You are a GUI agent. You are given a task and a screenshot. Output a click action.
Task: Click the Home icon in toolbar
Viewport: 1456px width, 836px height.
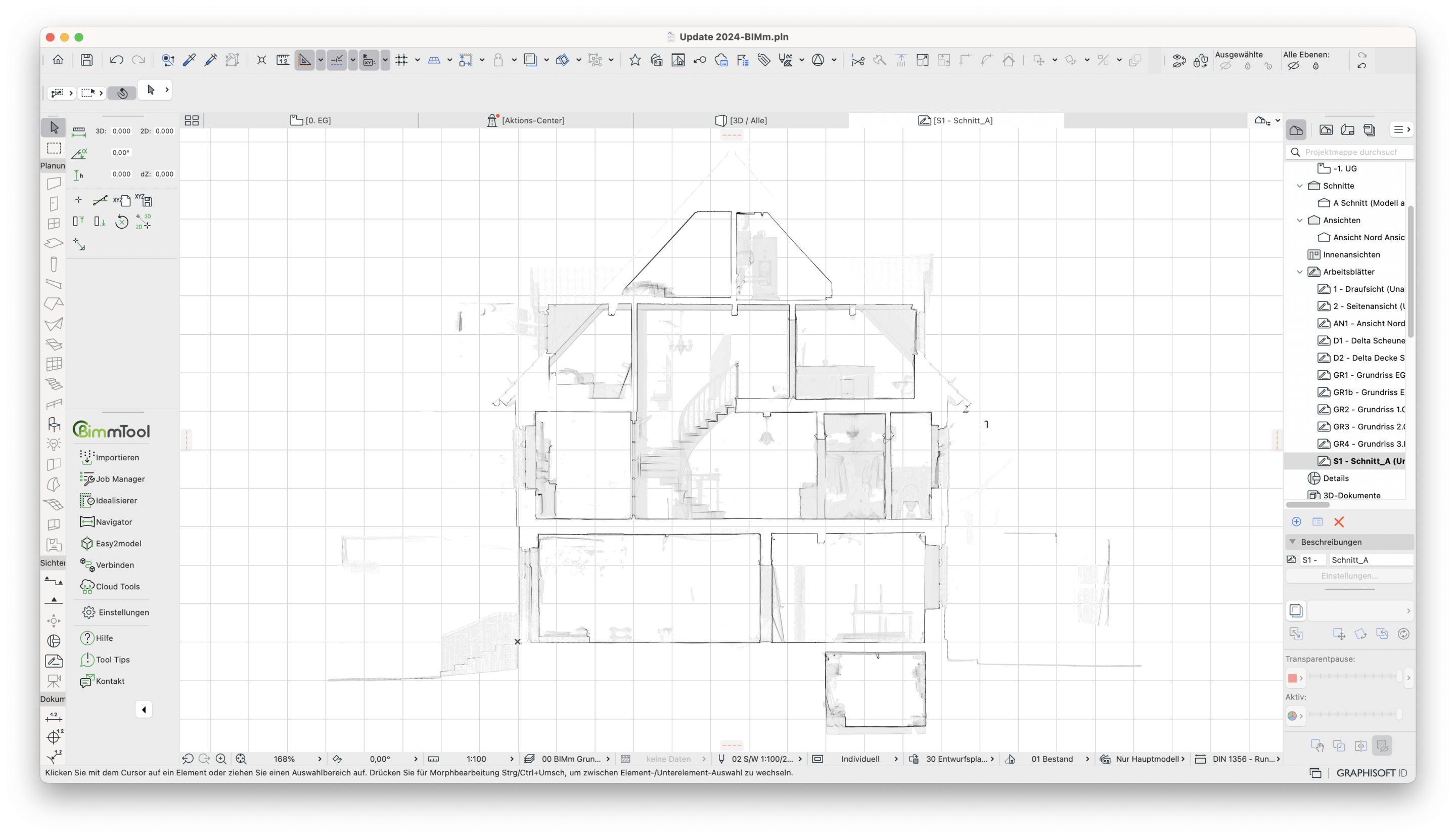click(x=58, y=60)
